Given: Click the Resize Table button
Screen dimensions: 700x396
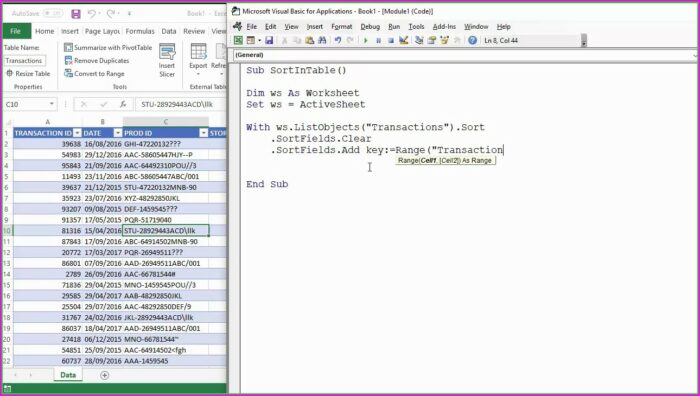Looking at the screenshot, I should [x=28, y=74].
